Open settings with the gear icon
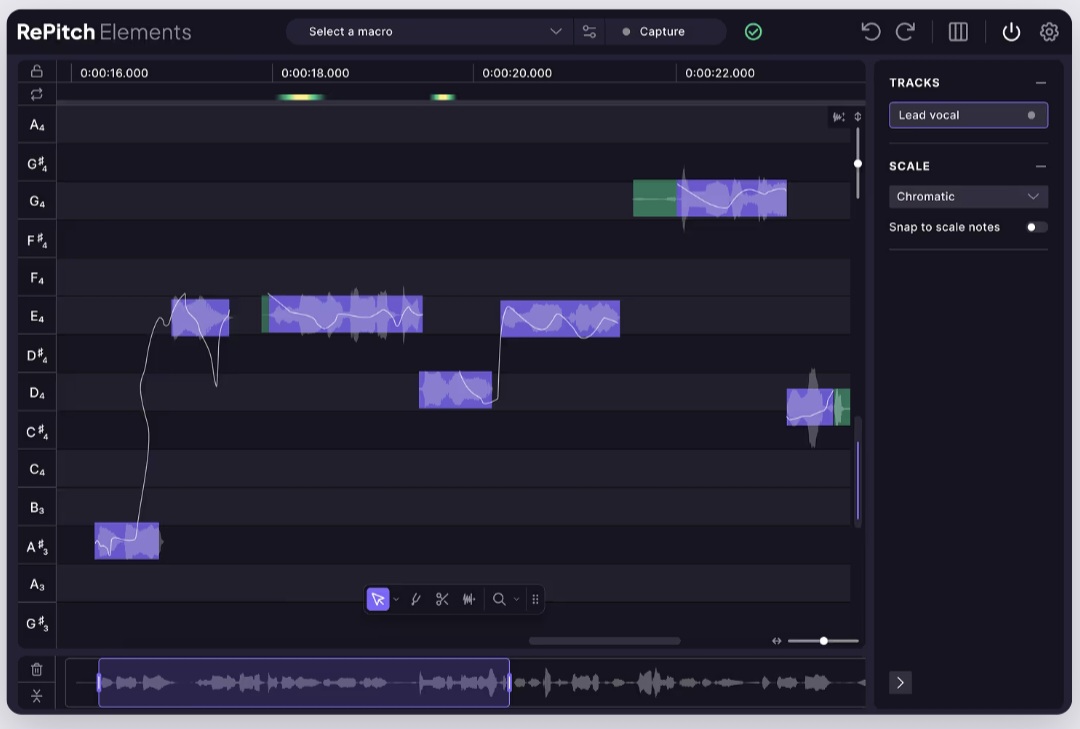 1049,32
